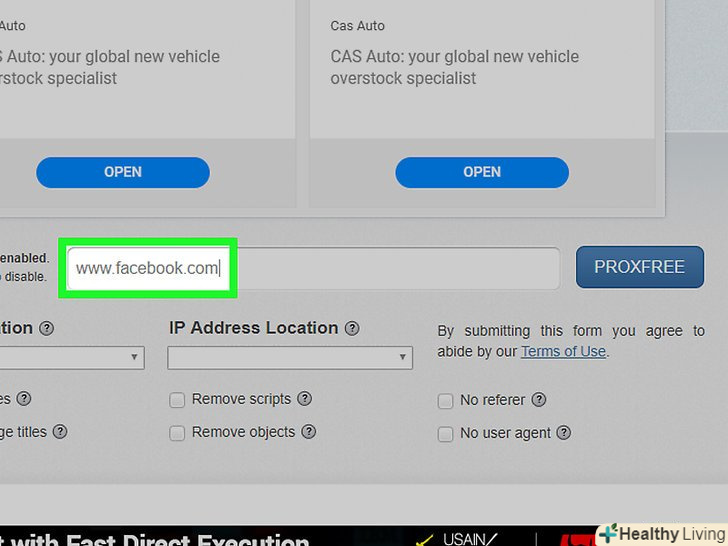Click the 'Fast Direct Execution' banner ad
This screenshot has height=546, width=728.
coord(297,536)
